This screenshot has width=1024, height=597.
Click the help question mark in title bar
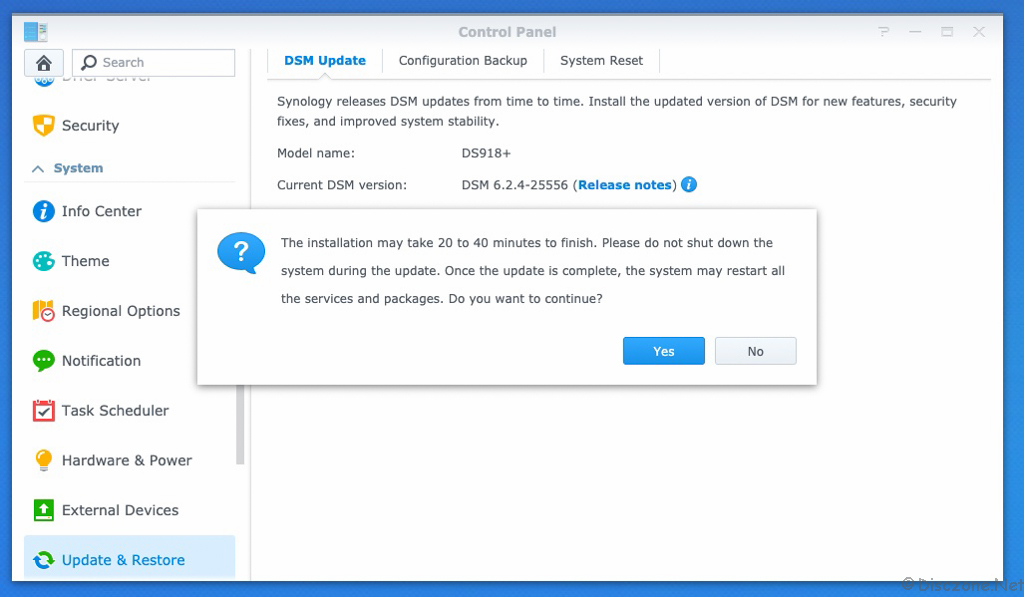coord(884,31)
